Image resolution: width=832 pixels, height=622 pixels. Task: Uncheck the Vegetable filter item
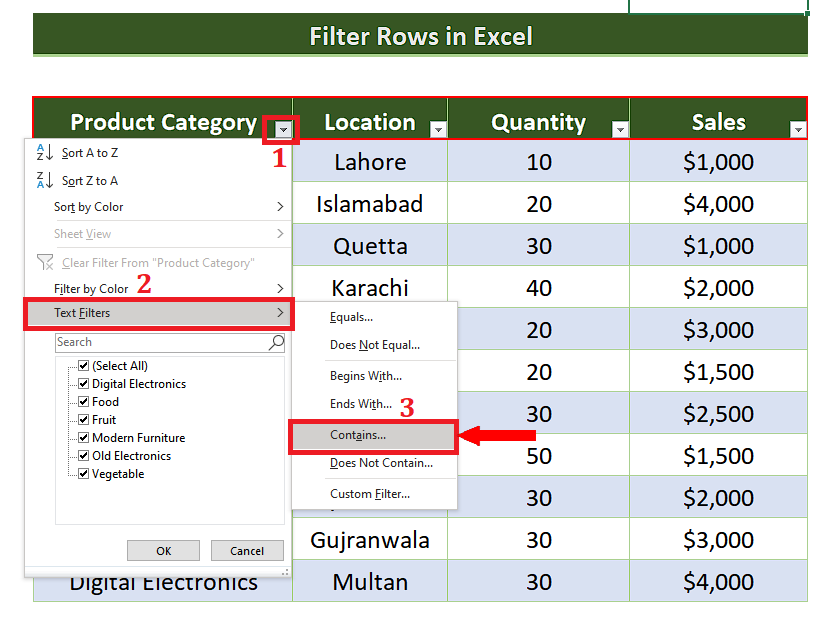point(83,473)
